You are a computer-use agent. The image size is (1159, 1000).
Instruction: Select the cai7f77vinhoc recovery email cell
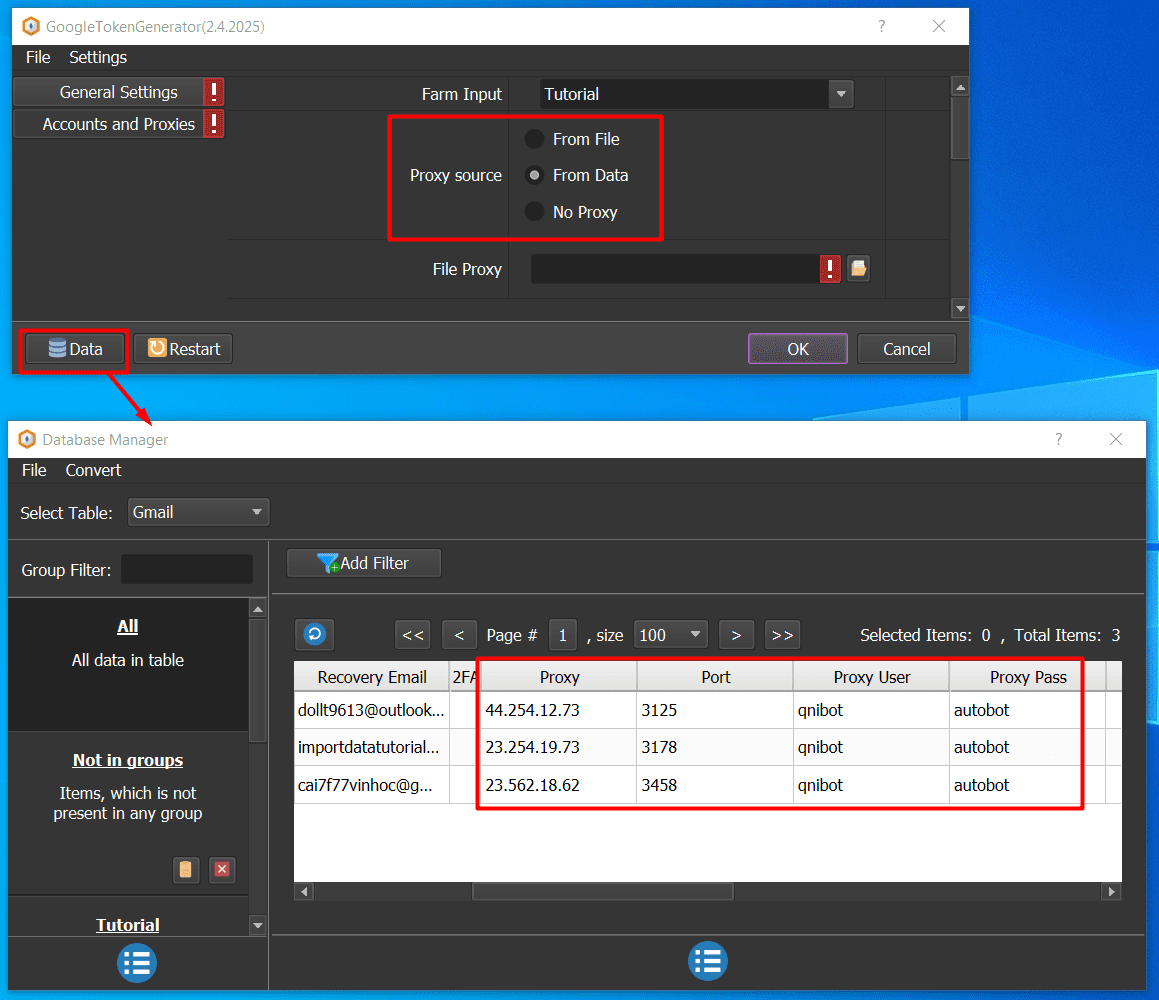click(x=372, y=785)
